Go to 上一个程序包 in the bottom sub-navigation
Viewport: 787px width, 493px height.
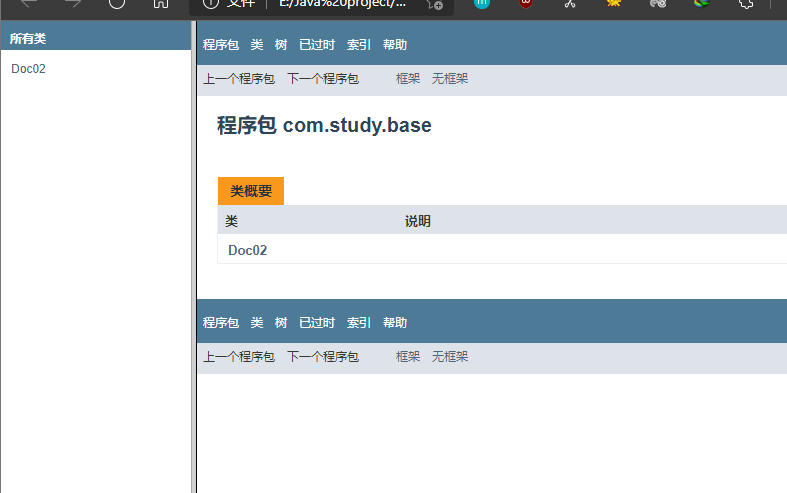coord(239,356)
